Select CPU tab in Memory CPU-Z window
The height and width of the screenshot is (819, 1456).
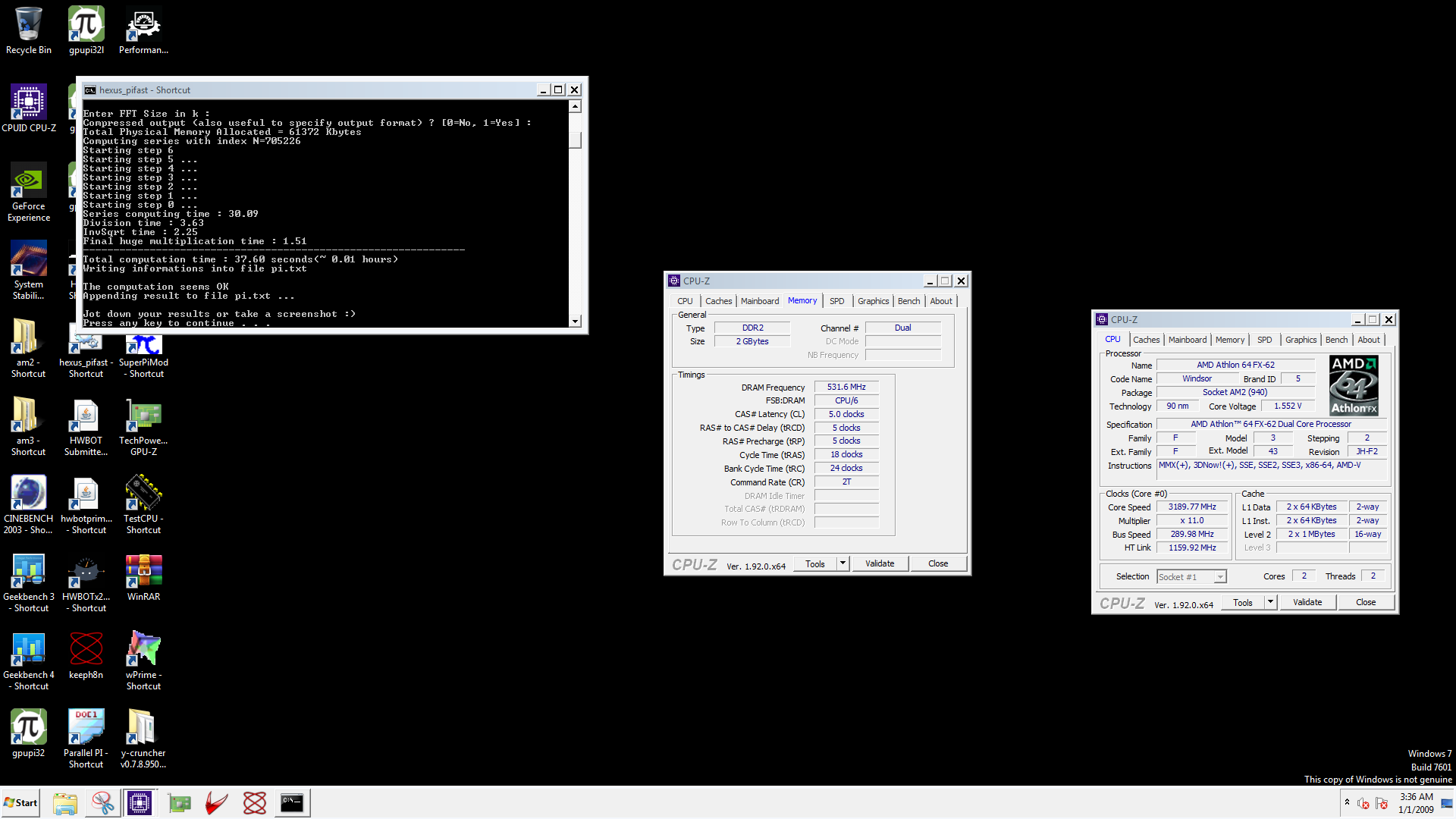[686, 301]
